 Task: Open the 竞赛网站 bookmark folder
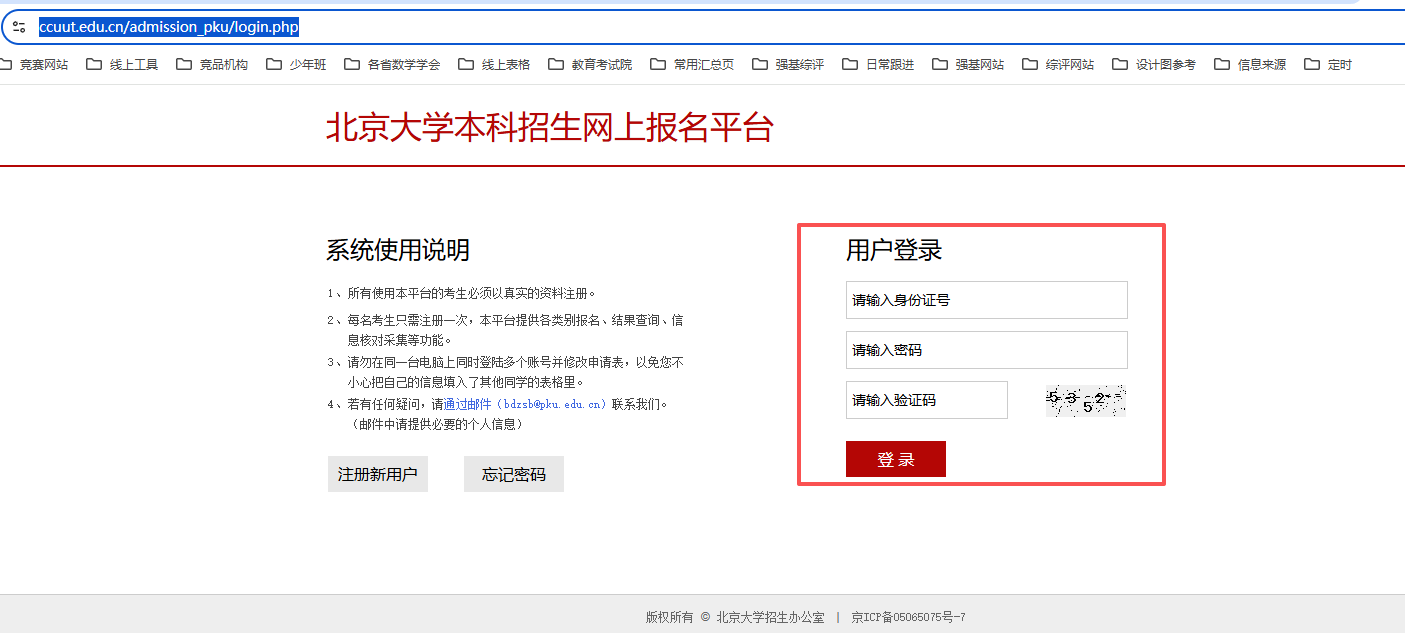pos(35,65)
